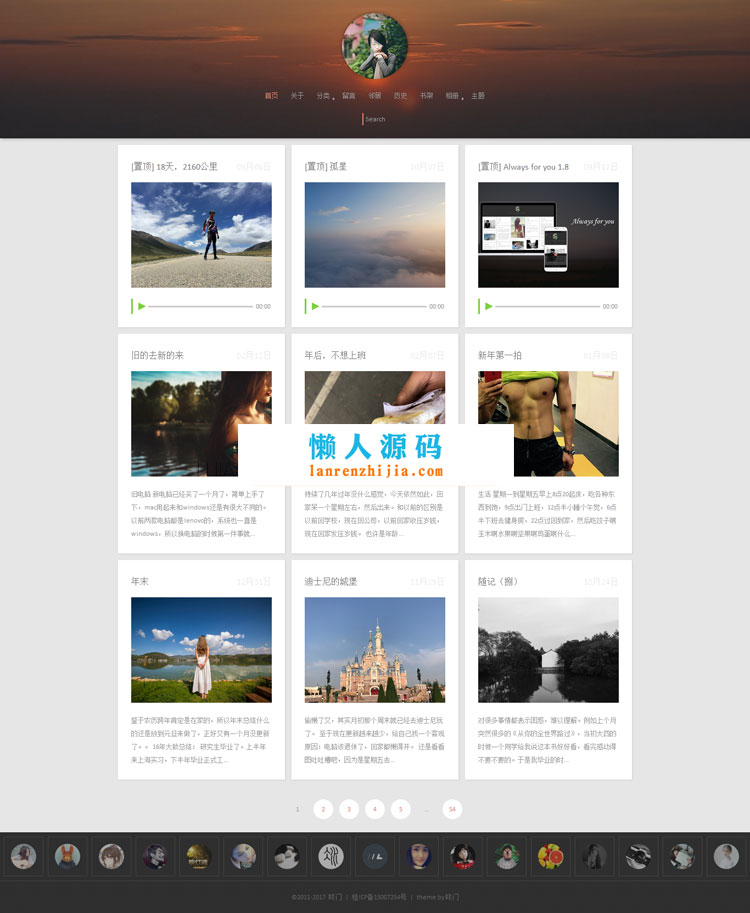Go to the 首页 menu item
750x913 pixels.
coord(271,95)
